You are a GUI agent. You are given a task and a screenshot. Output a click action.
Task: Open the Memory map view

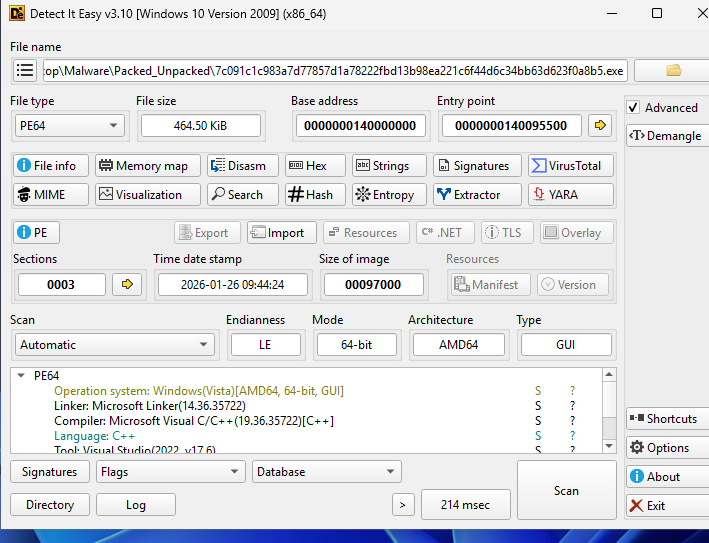point(147,166)
